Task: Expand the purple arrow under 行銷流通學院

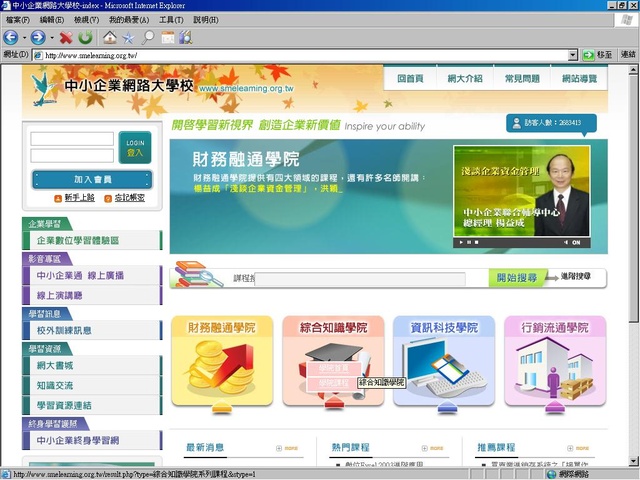Action: pyautogui.click(x=555, y=407)
